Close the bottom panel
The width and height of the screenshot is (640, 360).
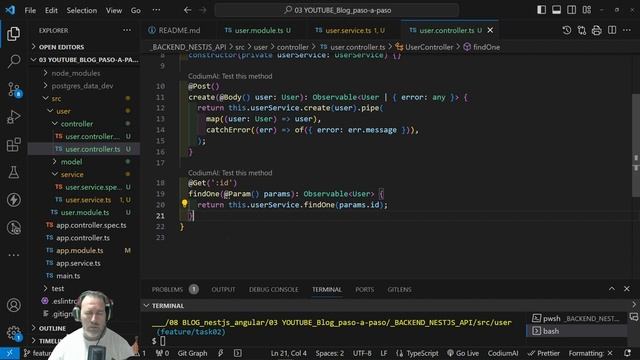point(627,289)
